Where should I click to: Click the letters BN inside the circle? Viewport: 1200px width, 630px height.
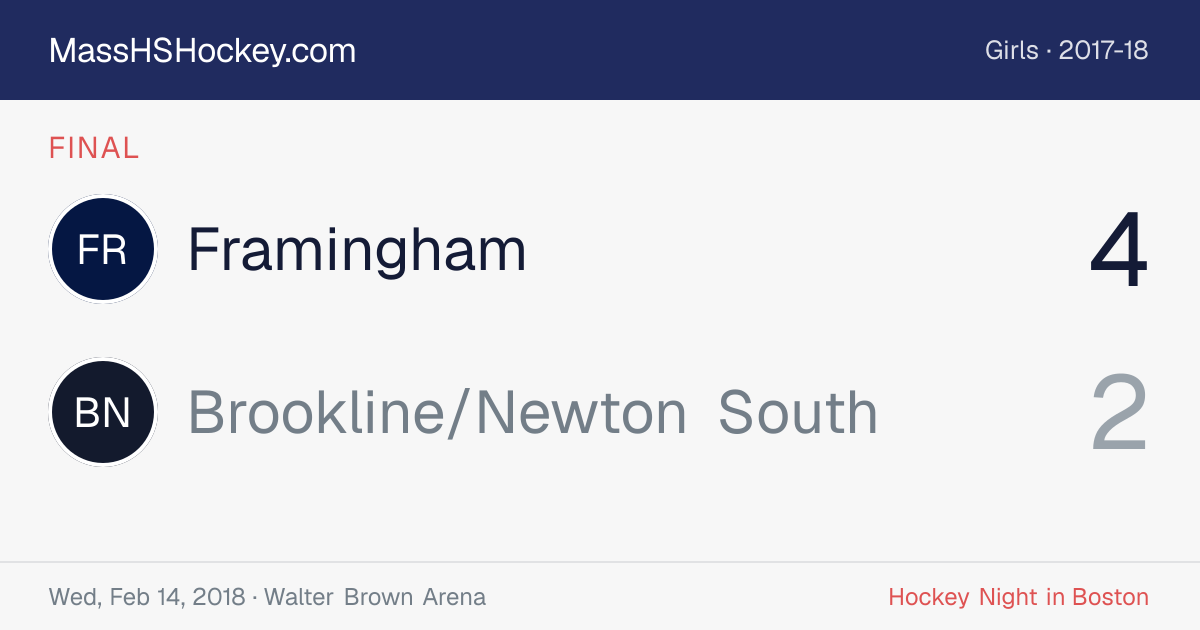pyautogui.click(x=102, y=412)
